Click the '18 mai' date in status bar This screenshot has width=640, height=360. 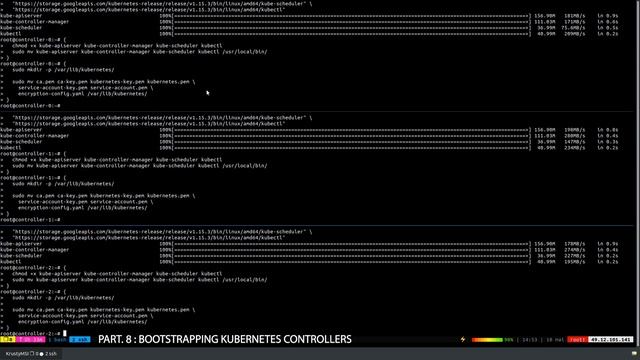tap(555, 340)
